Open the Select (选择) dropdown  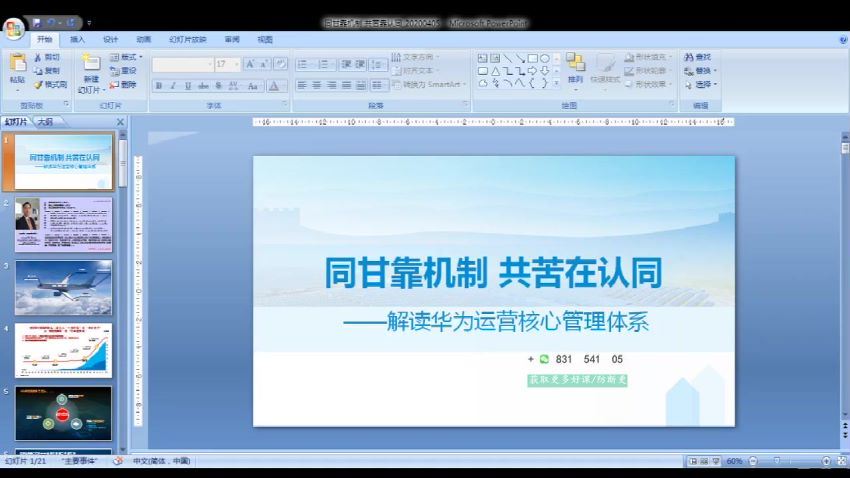700,85
